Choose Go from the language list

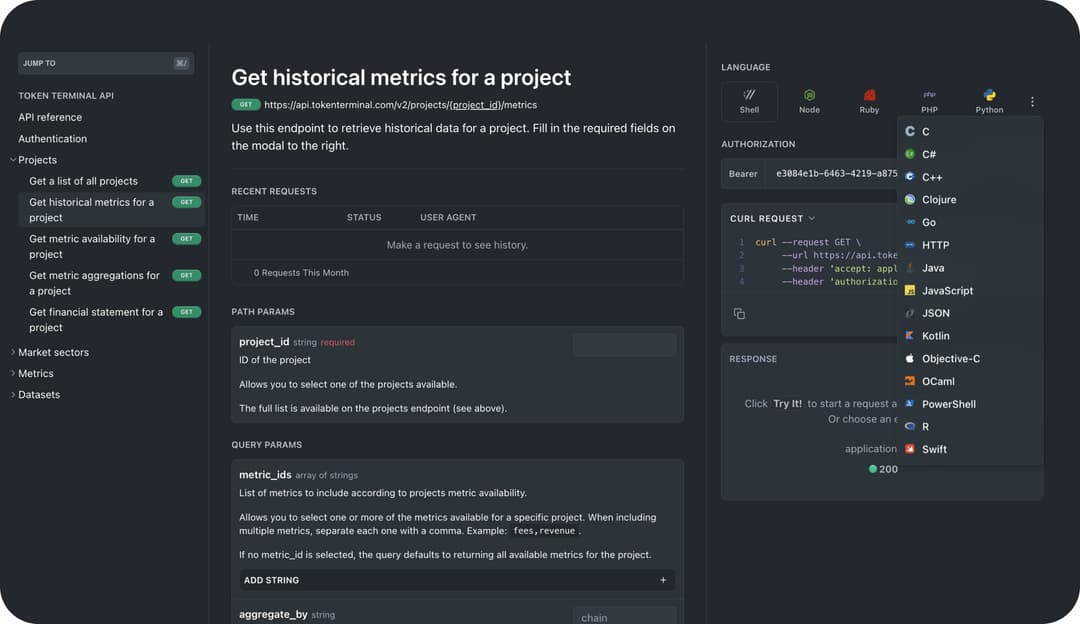click(x=970, y=222)
